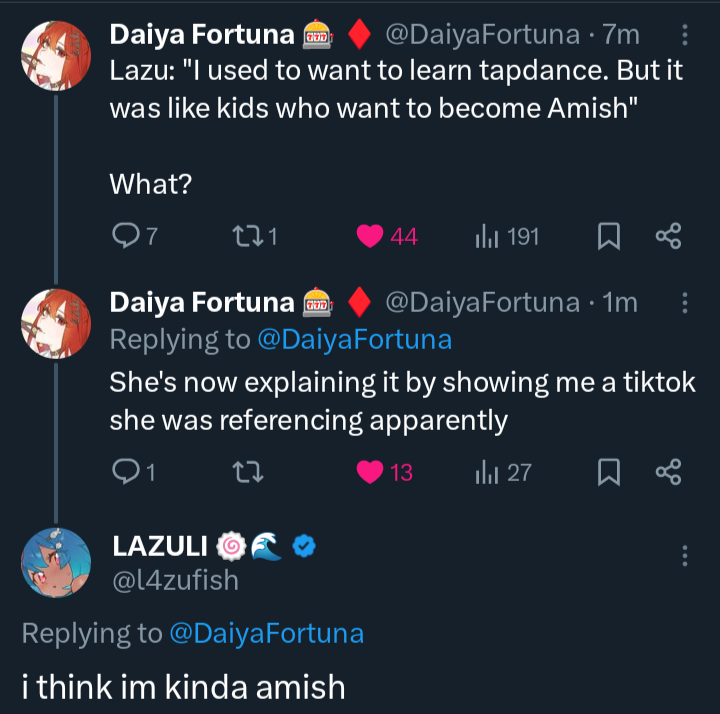Open more options on LAZULI's tweet
Image resolution: width=720 pixels, height=714 pixels.
[684, 556]
